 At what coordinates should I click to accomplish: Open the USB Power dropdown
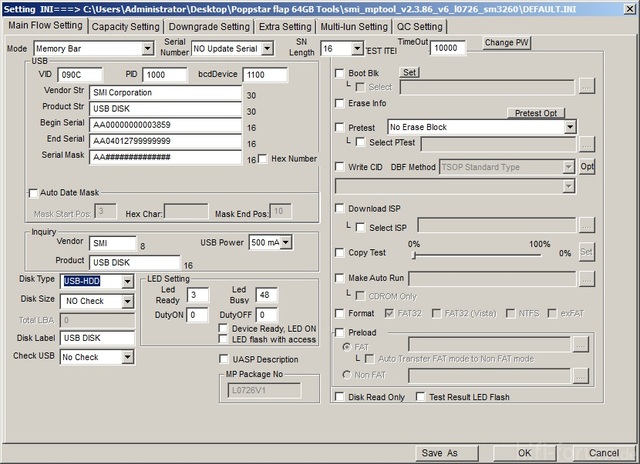pos(288,242)
